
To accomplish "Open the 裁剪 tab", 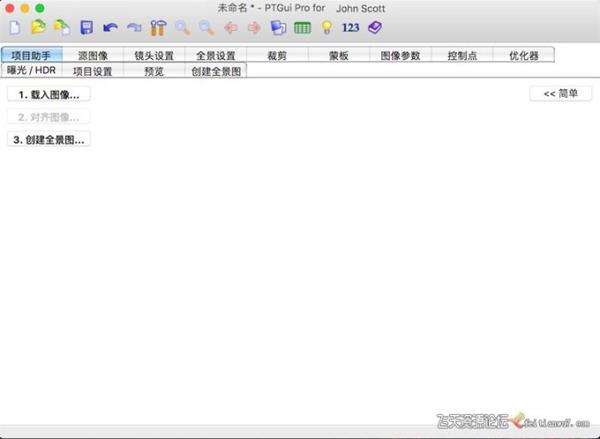I will 277,55.
